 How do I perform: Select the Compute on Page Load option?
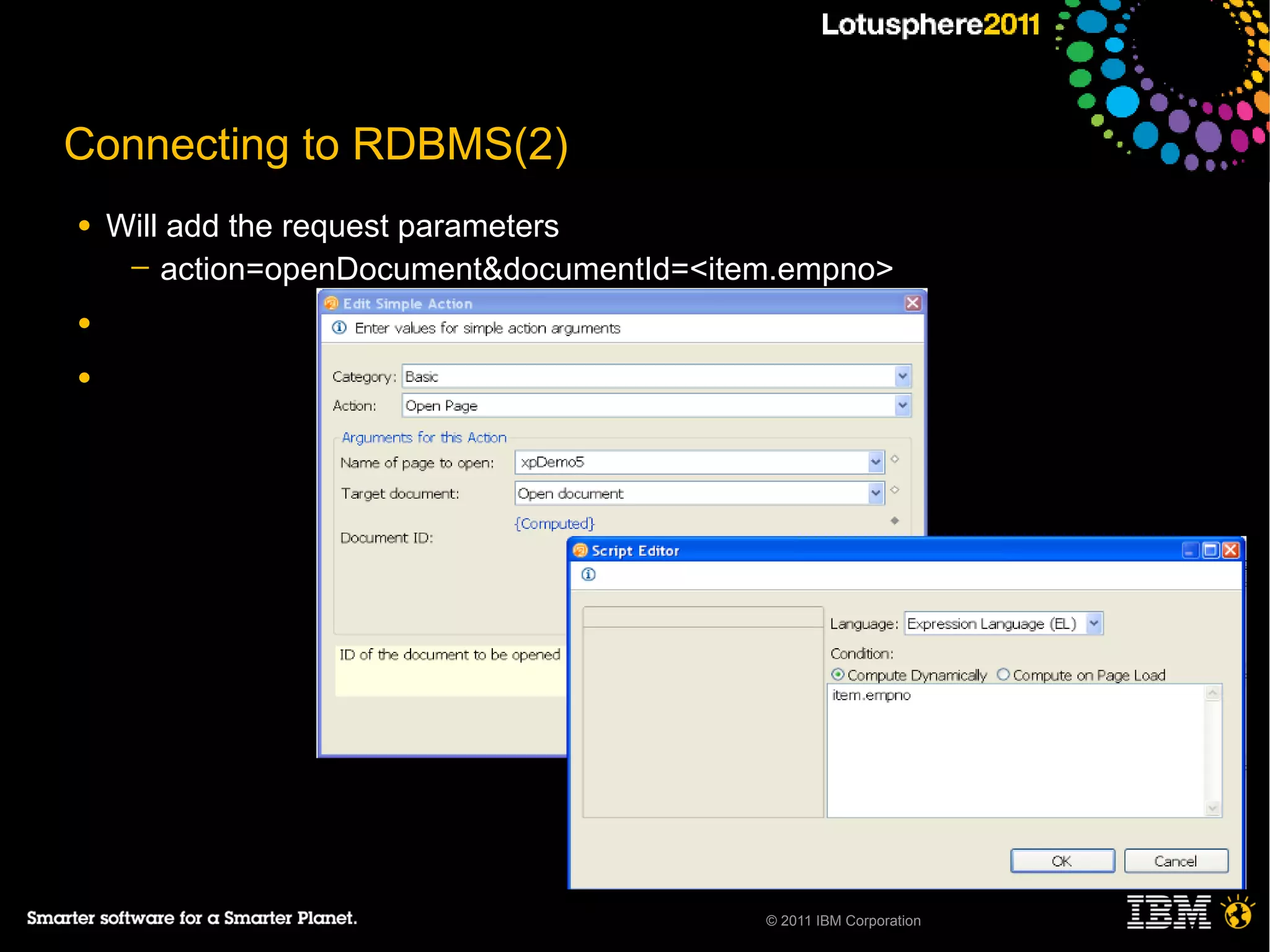click(1003, 674)
